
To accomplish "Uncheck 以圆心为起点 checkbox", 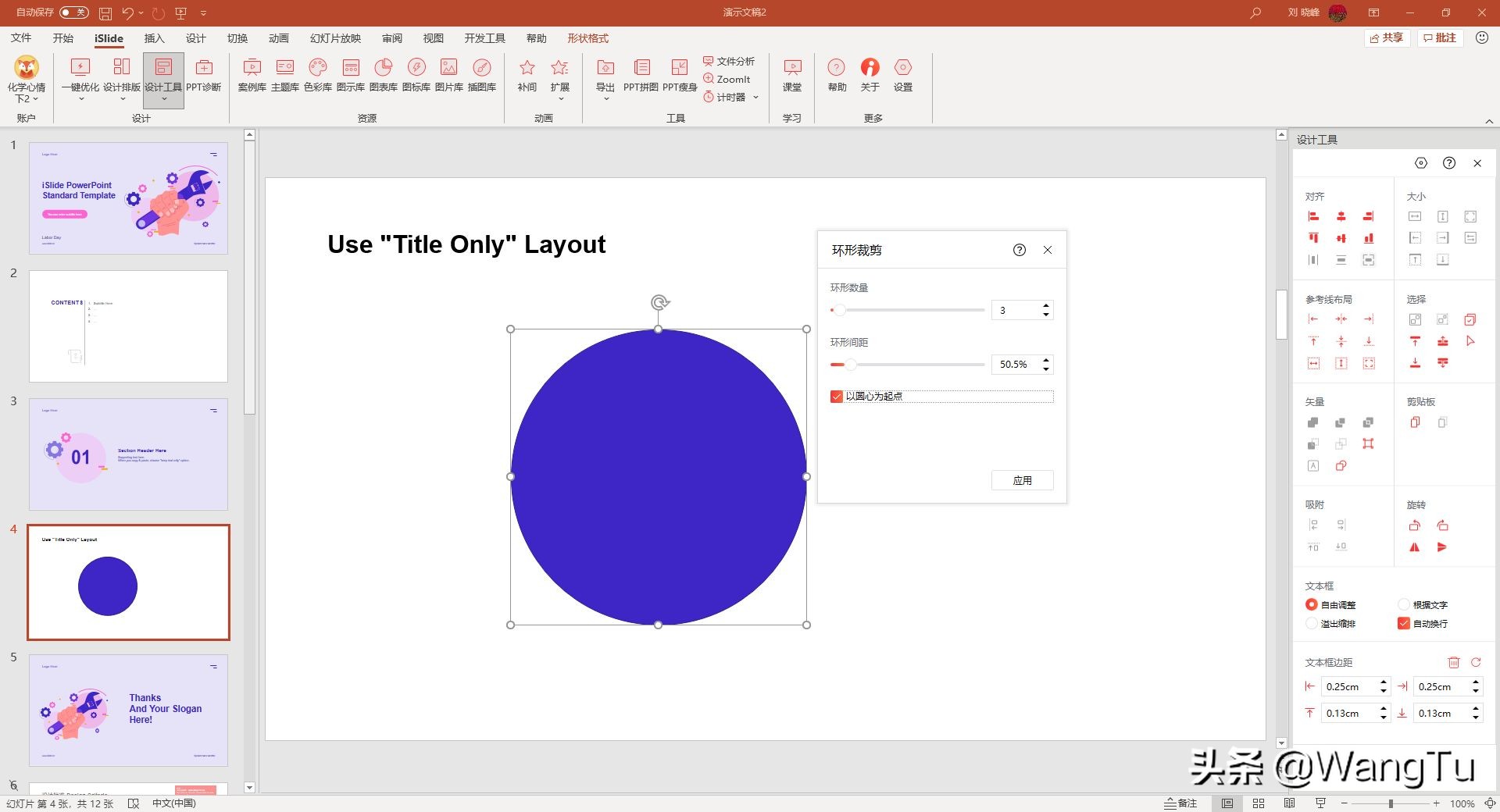I will point(837,397).
